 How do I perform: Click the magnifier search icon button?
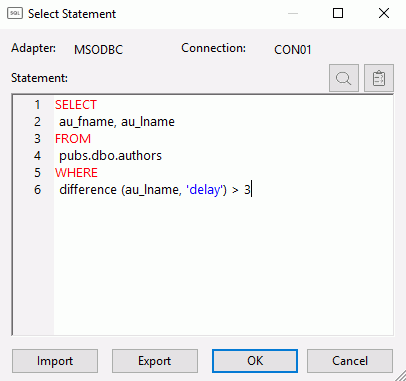coord(344,78)
